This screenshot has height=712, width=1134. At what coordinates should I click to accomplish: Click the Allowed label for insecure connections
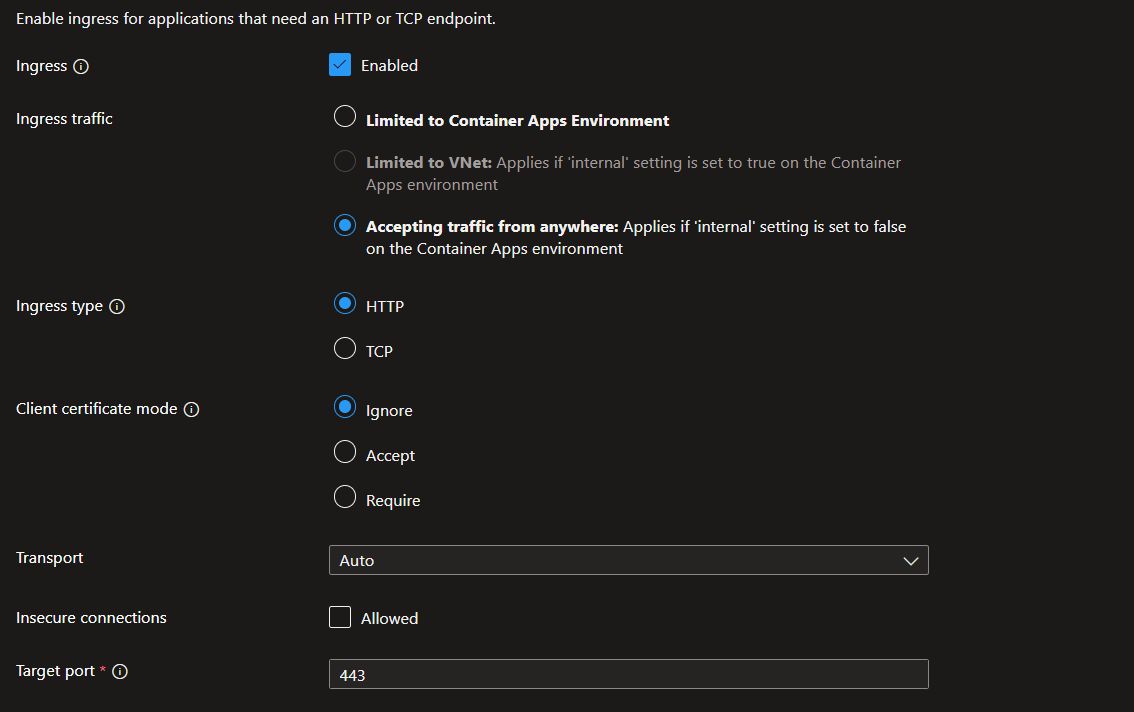tap(389, 619)
